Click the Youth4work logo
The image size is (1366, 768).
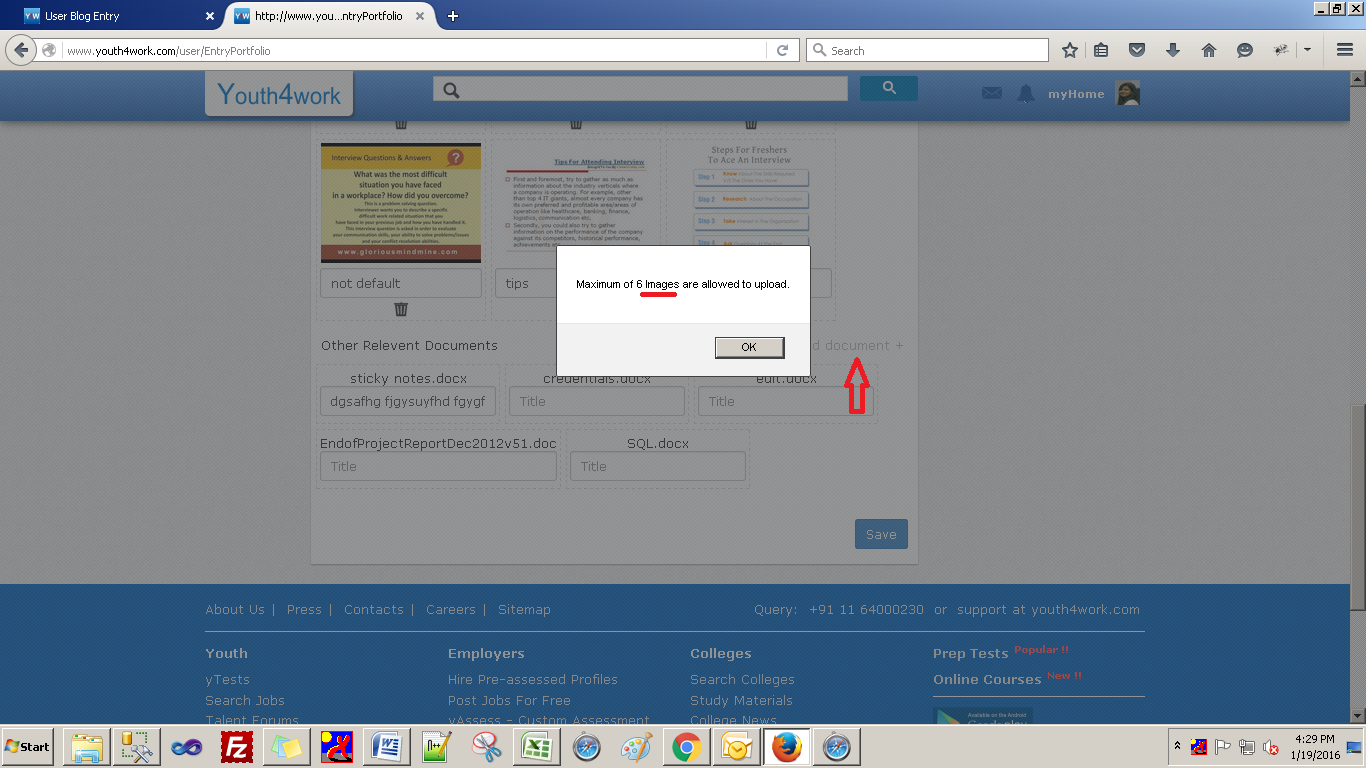point(279,94)
